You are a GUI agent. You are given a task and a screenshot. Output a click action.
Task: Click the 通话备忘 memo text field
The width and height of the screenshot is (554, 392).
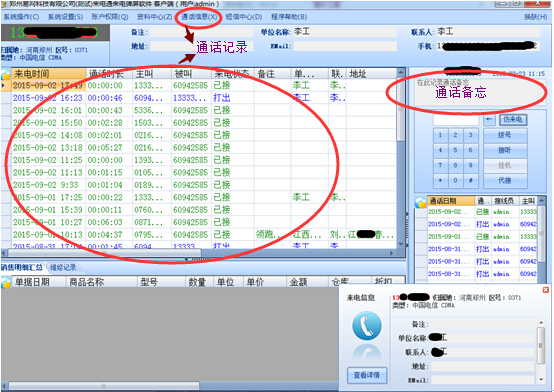pyautogui.click(x=479, y=92)
